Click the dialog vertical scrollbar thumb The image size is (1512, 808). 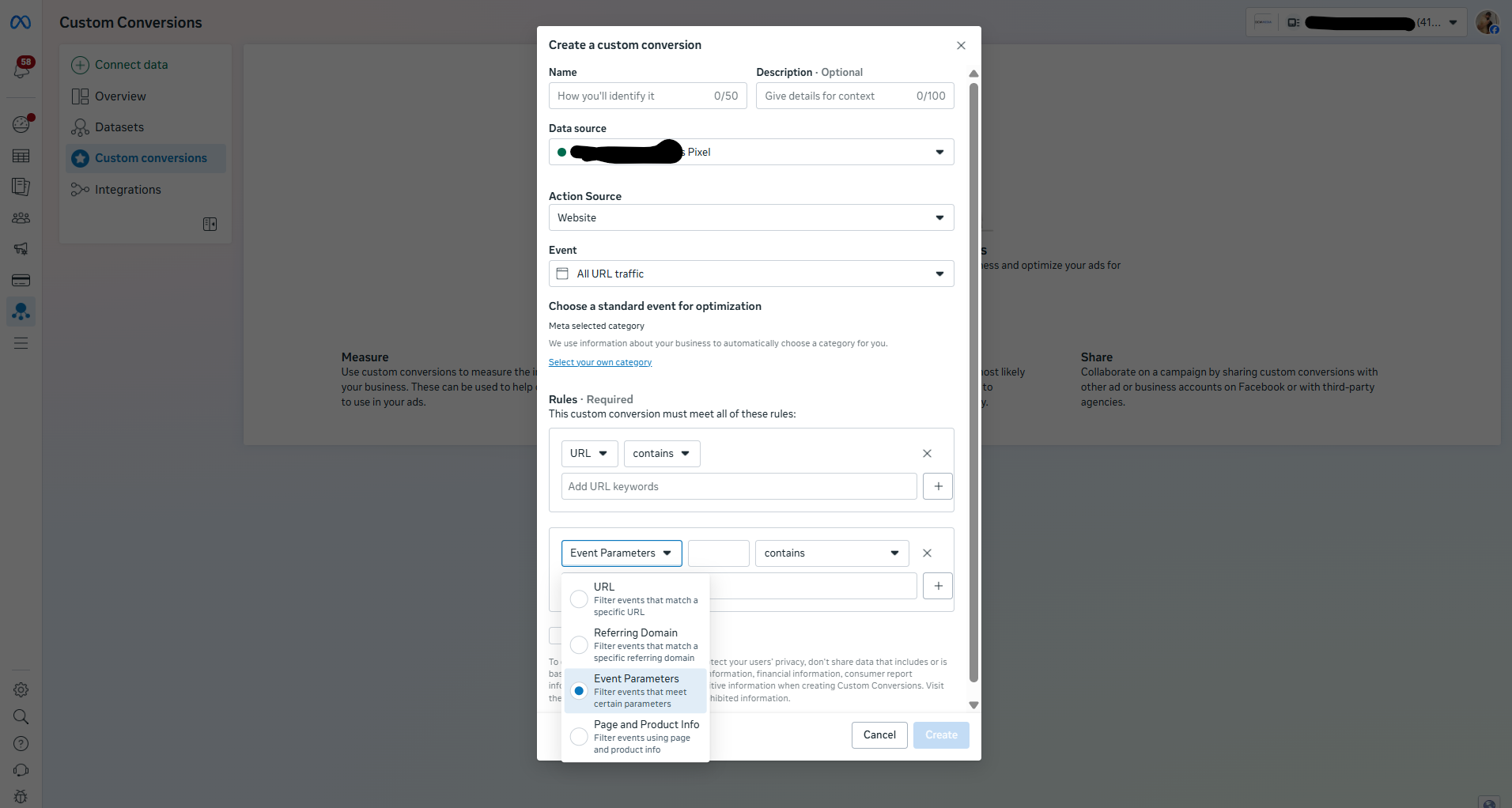973,383
